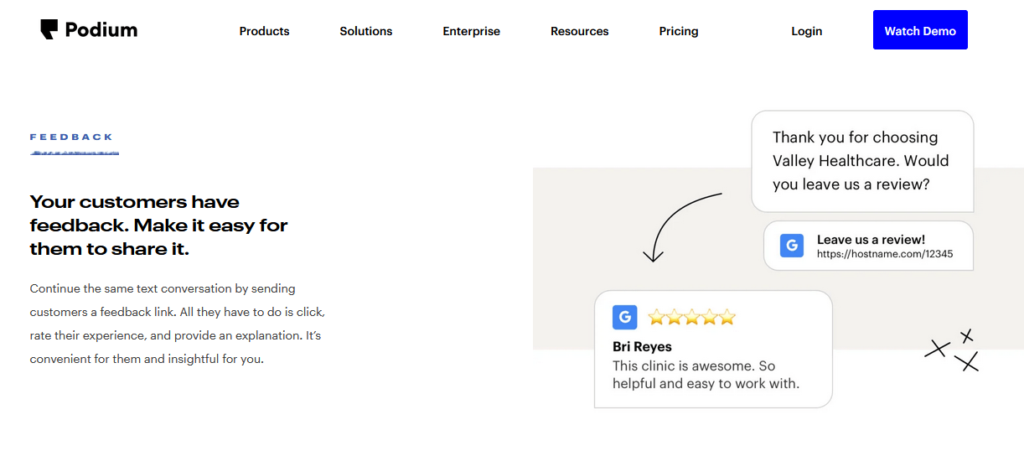Open the Enterprise menu
The width and height of the screenshot is (1024, 451).
pyautogui.click(x=471, y=31)
